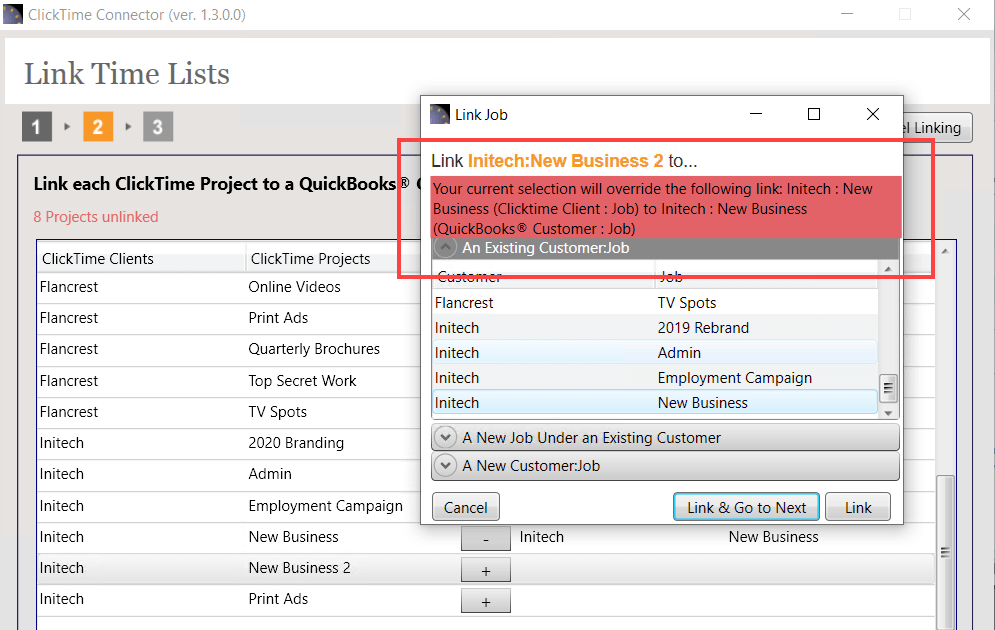The height and width of the screenshot is (630, 995).
Task: Click the Link Job dialog app icon
Action: click(440, 115)
